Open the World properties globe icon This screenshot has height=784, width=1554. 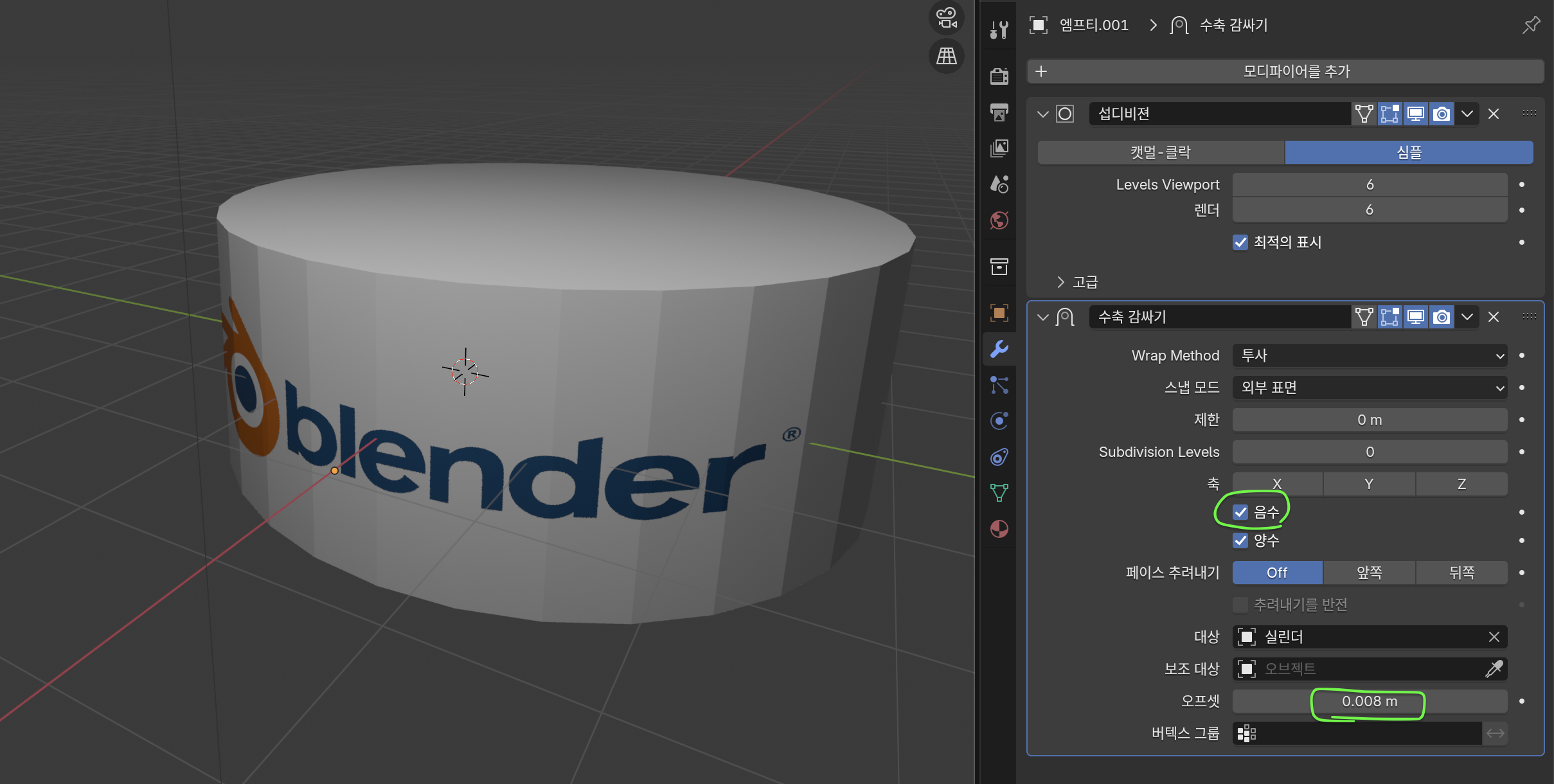click(999, 220)
